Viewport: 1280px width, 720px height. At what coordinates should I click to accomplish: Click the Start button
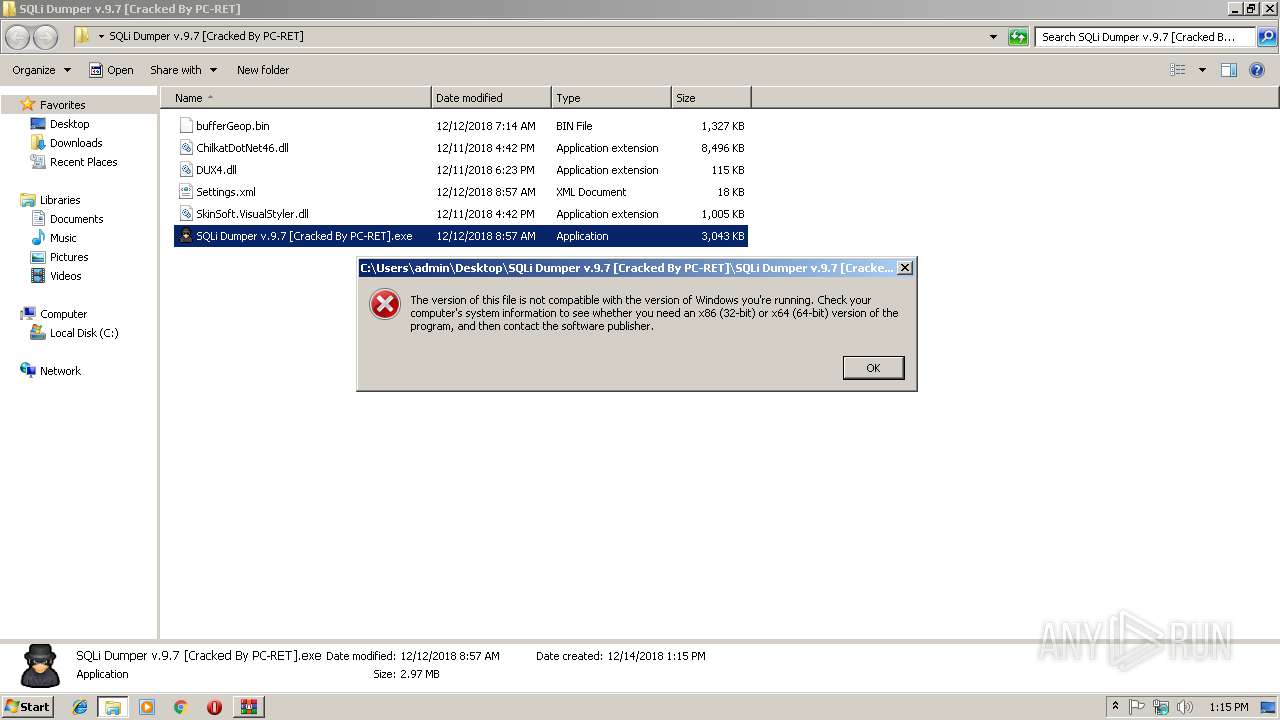(28, 707)
